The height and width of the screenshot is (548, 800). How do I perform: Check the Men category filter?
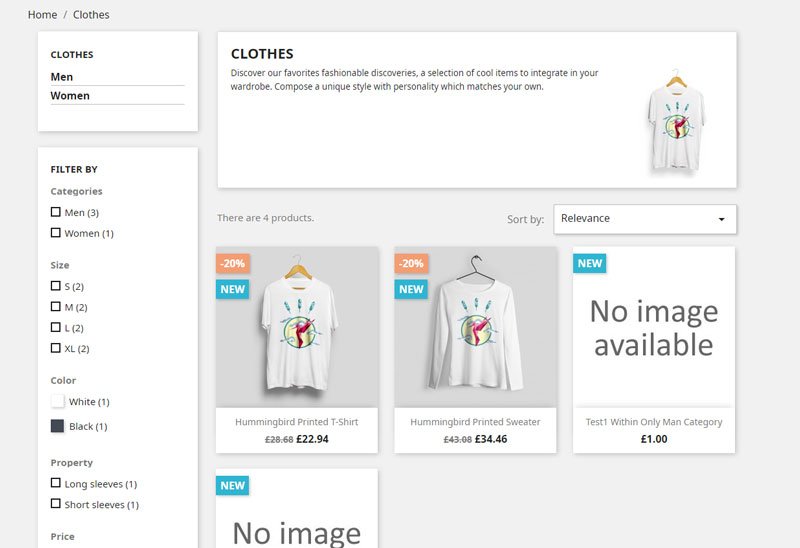pyautogui.click(x=56, y=212)
